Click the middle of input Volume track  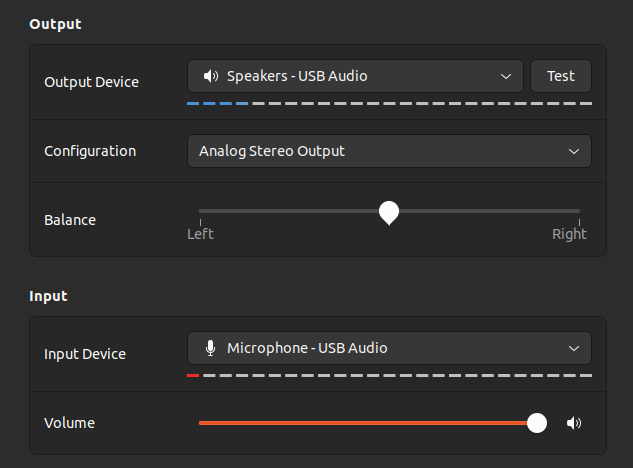[x=368, y=423]
